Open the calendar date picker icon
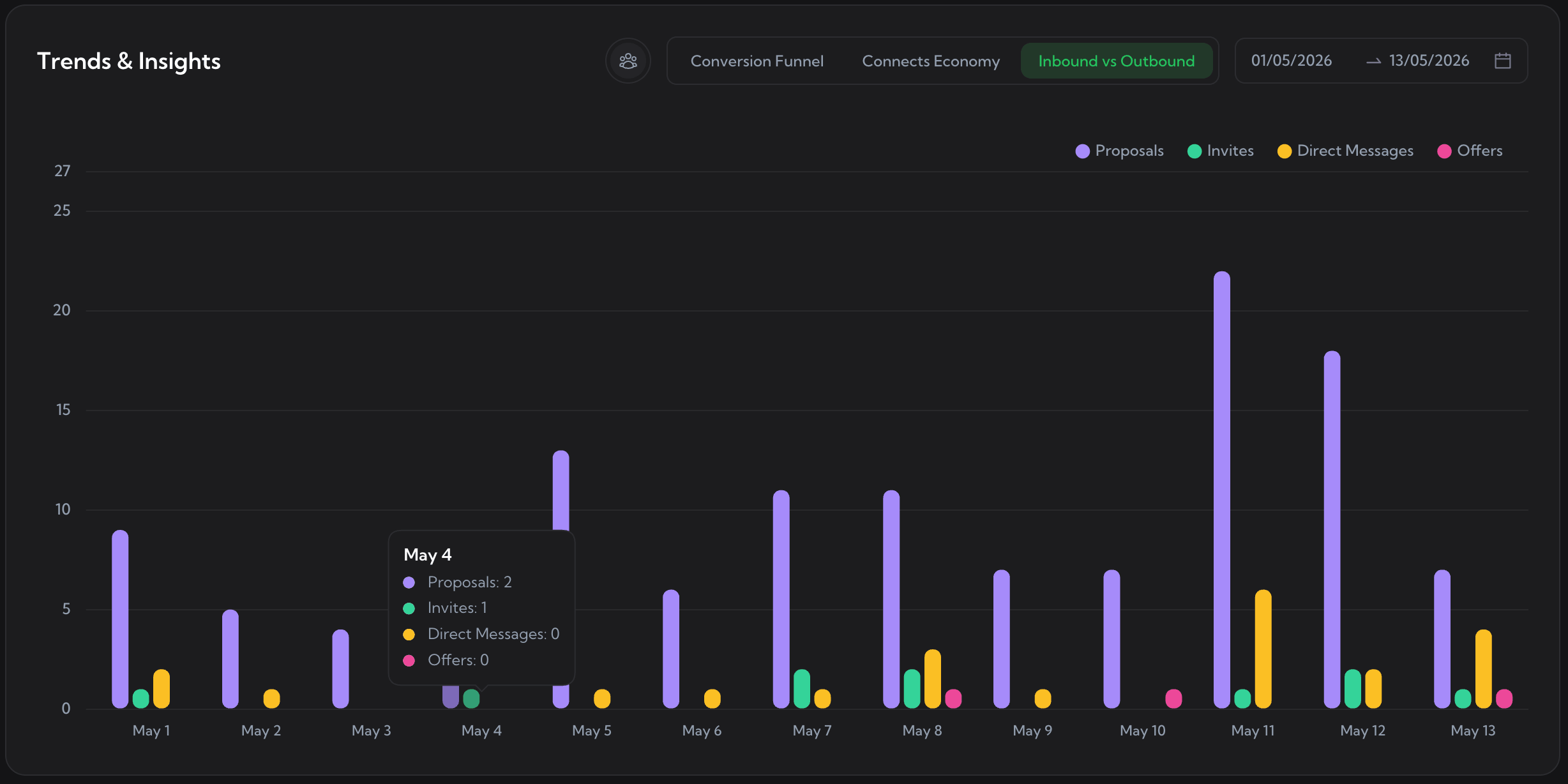Screen dimensions: 1568x784 (1503, 61)
